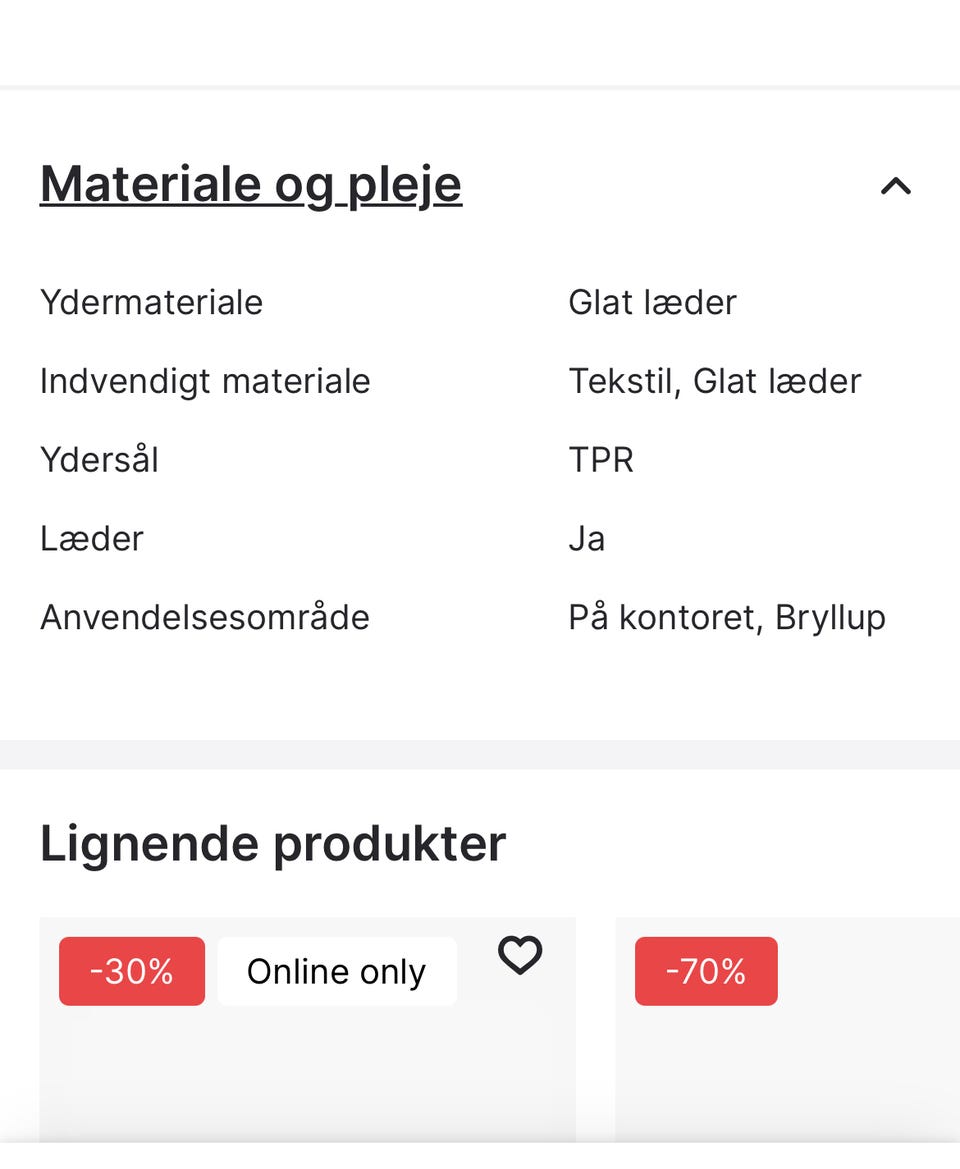
Task: Click the Ydersål label
Action: 100,460
